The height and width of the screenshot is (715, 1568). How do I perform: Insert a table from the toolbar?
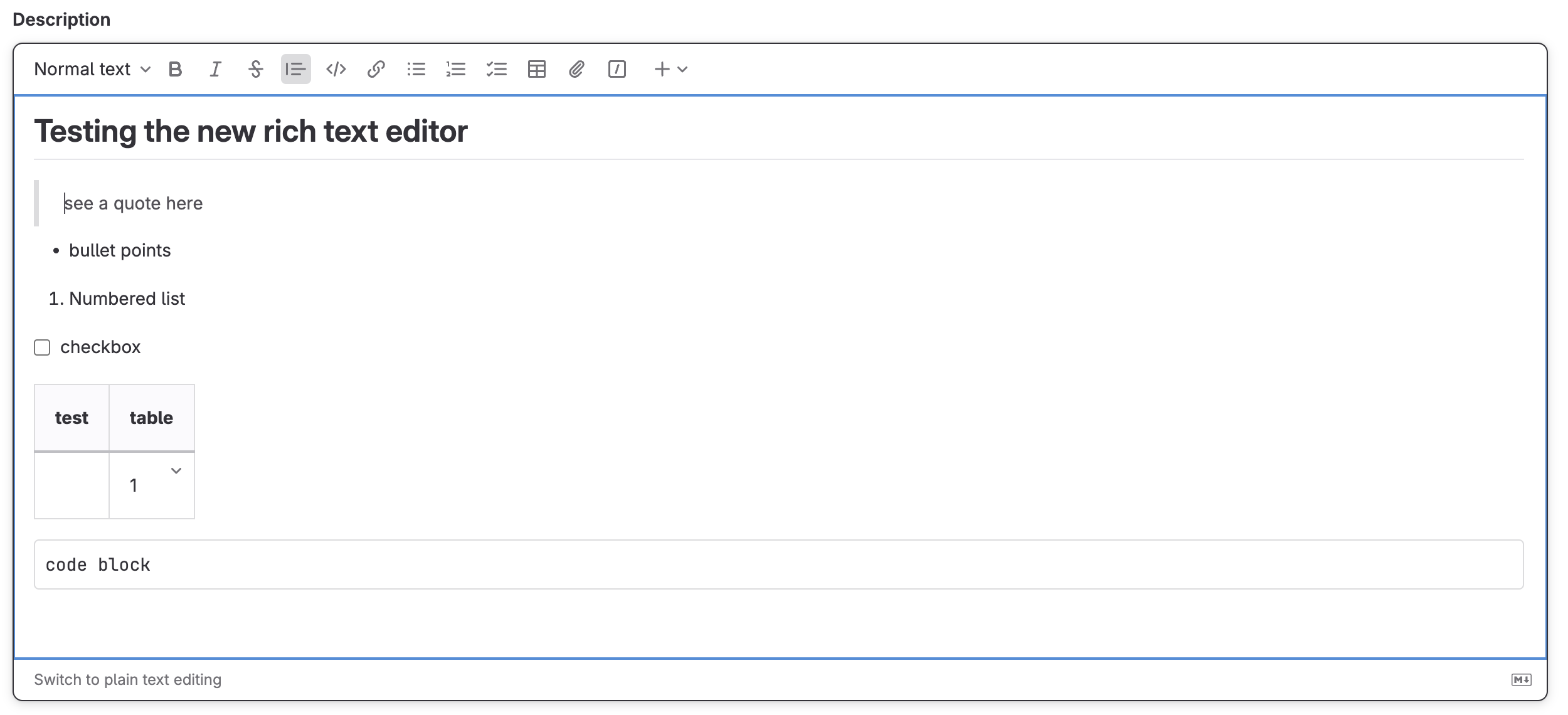click(x=538, y=69)
